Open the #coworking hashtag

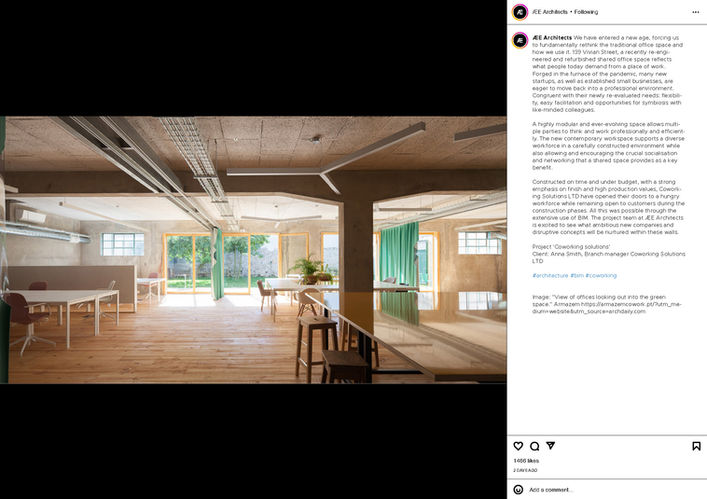pos(601,275)
